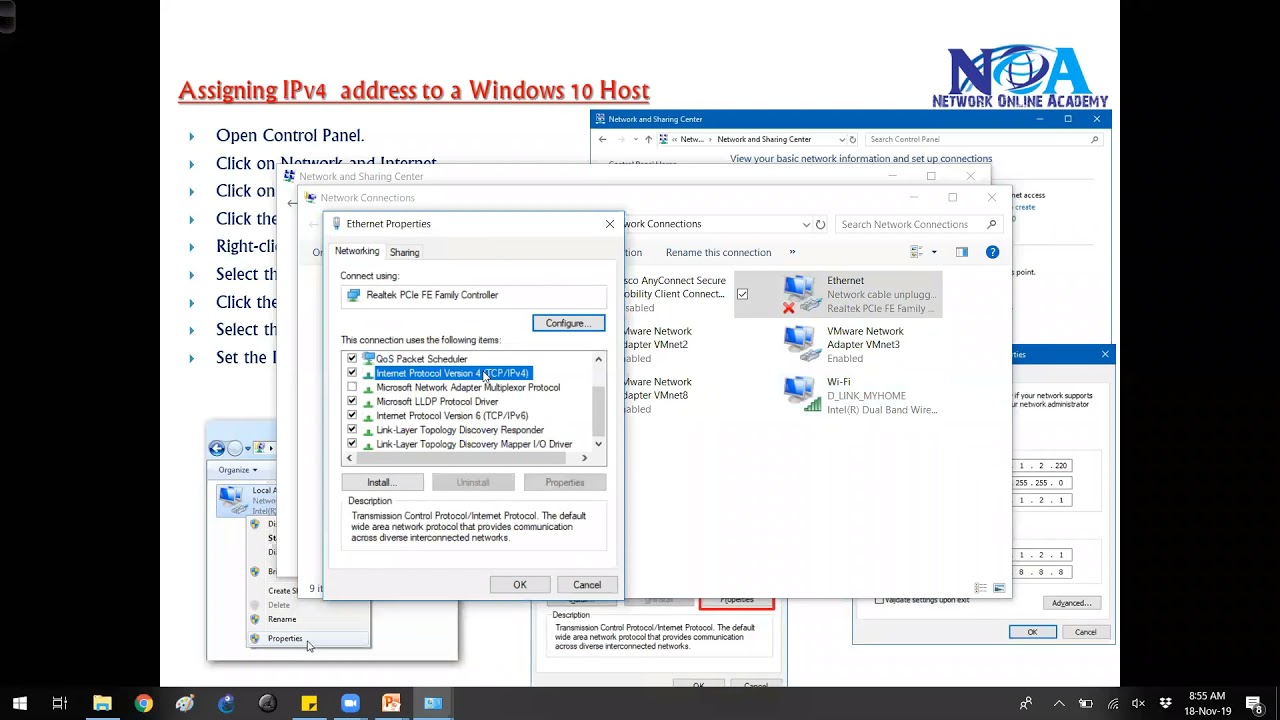Switch to details view at bottom right
This screenshot has width=1280, height=720.
[981, 588]
